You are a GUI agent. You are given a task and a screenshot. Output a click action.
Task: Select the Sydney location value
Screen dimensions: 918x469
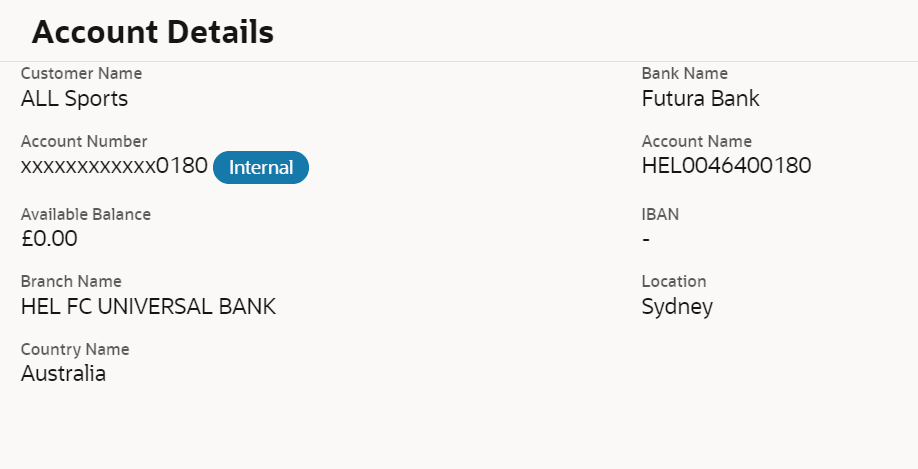[677, 307]
